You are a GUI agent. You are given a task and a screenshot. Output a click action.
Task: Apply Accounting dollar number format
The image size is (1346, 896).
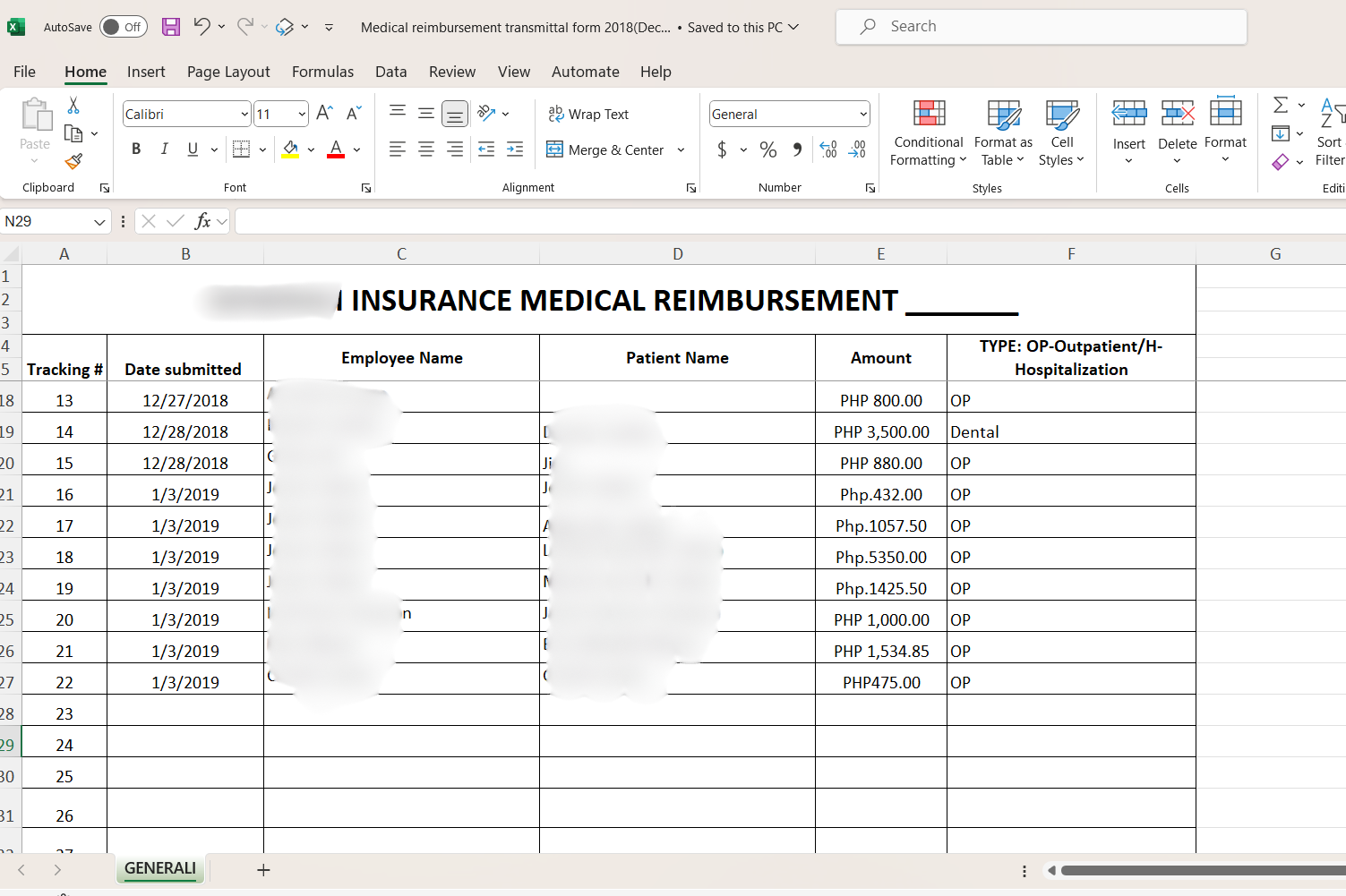point(722,149)
